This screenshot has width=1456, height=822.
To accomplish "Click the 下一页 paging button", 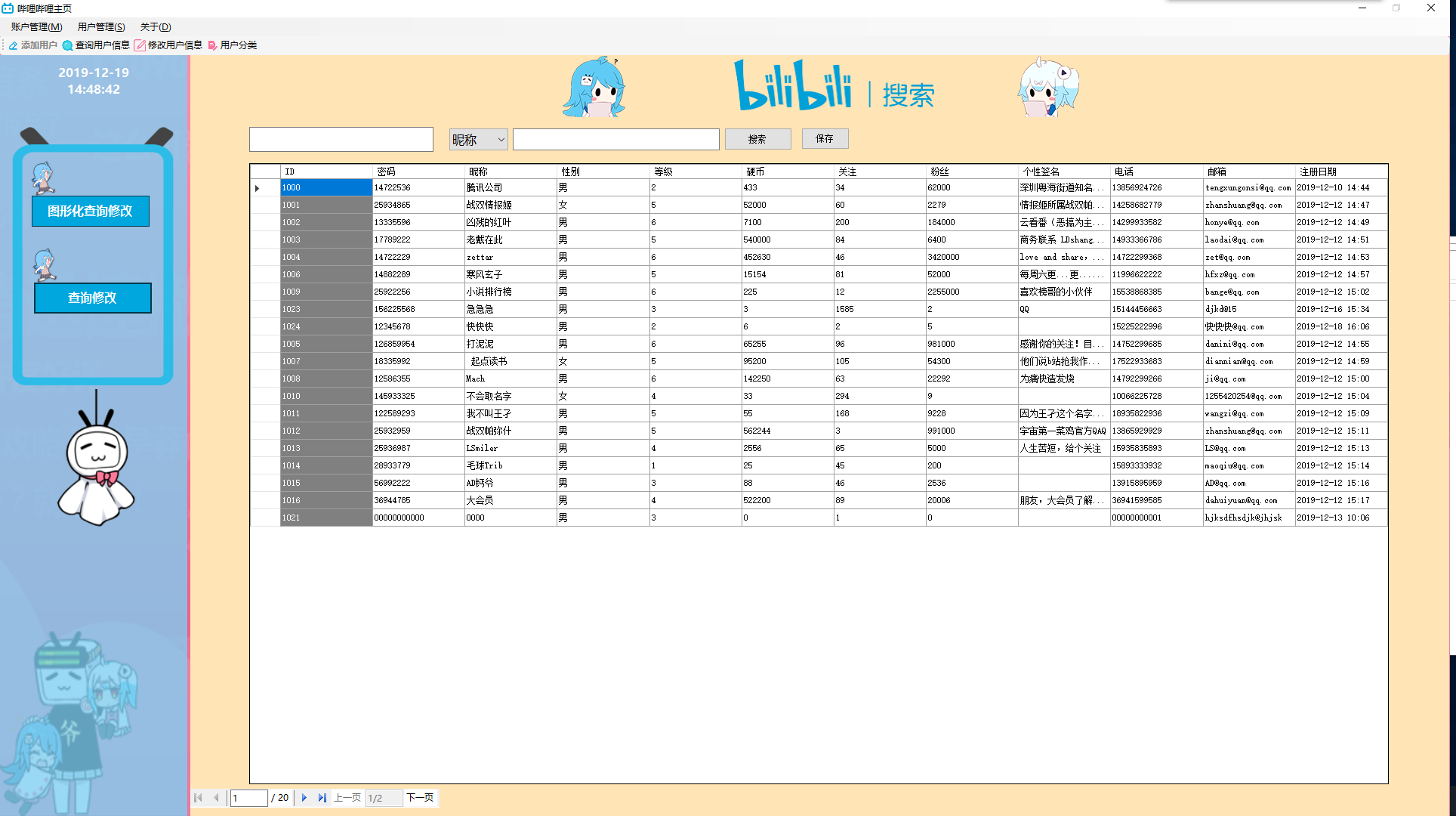I will tap(420, 798).
